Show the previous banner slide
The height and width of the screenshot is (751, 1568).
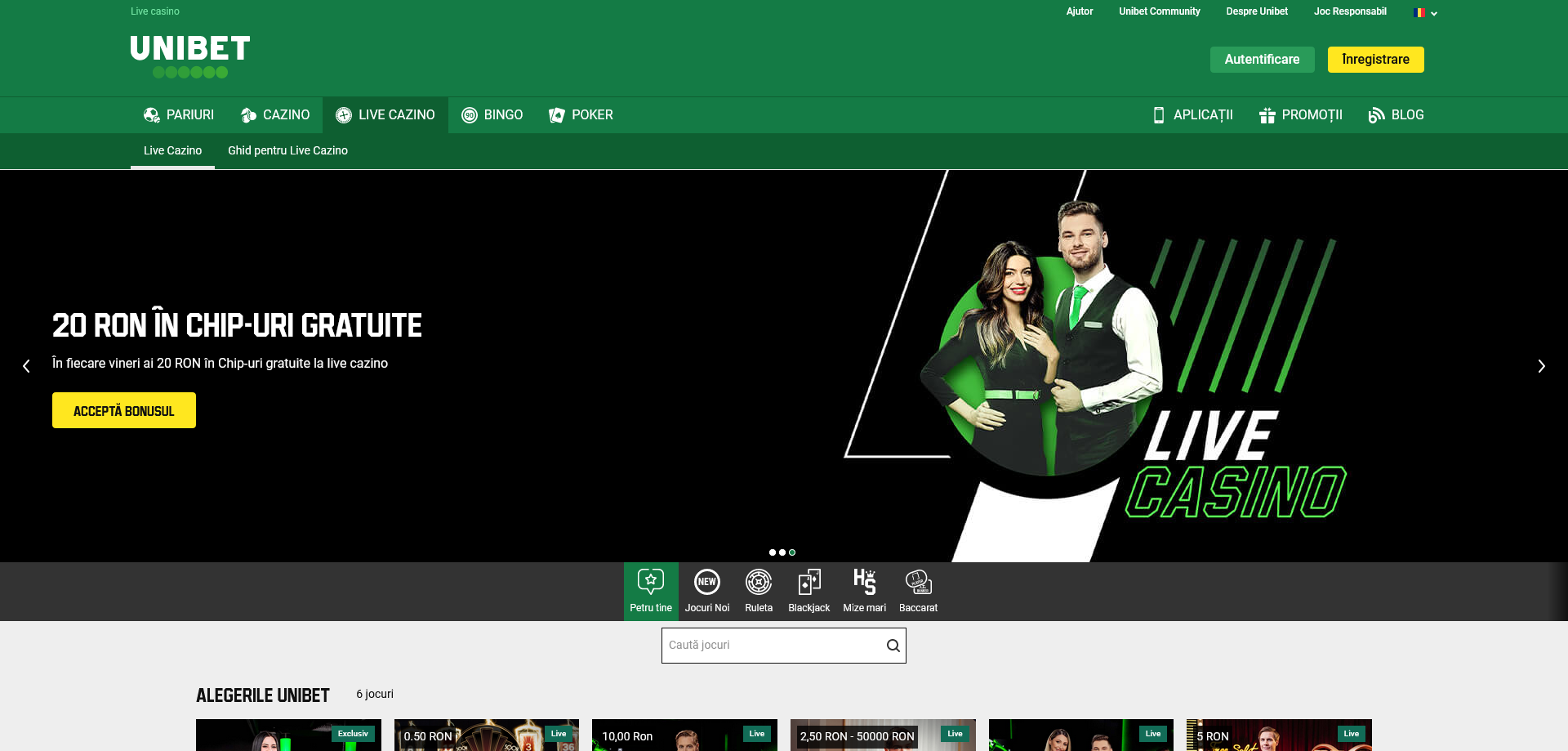pyautogui.click(x=26, y=366)
